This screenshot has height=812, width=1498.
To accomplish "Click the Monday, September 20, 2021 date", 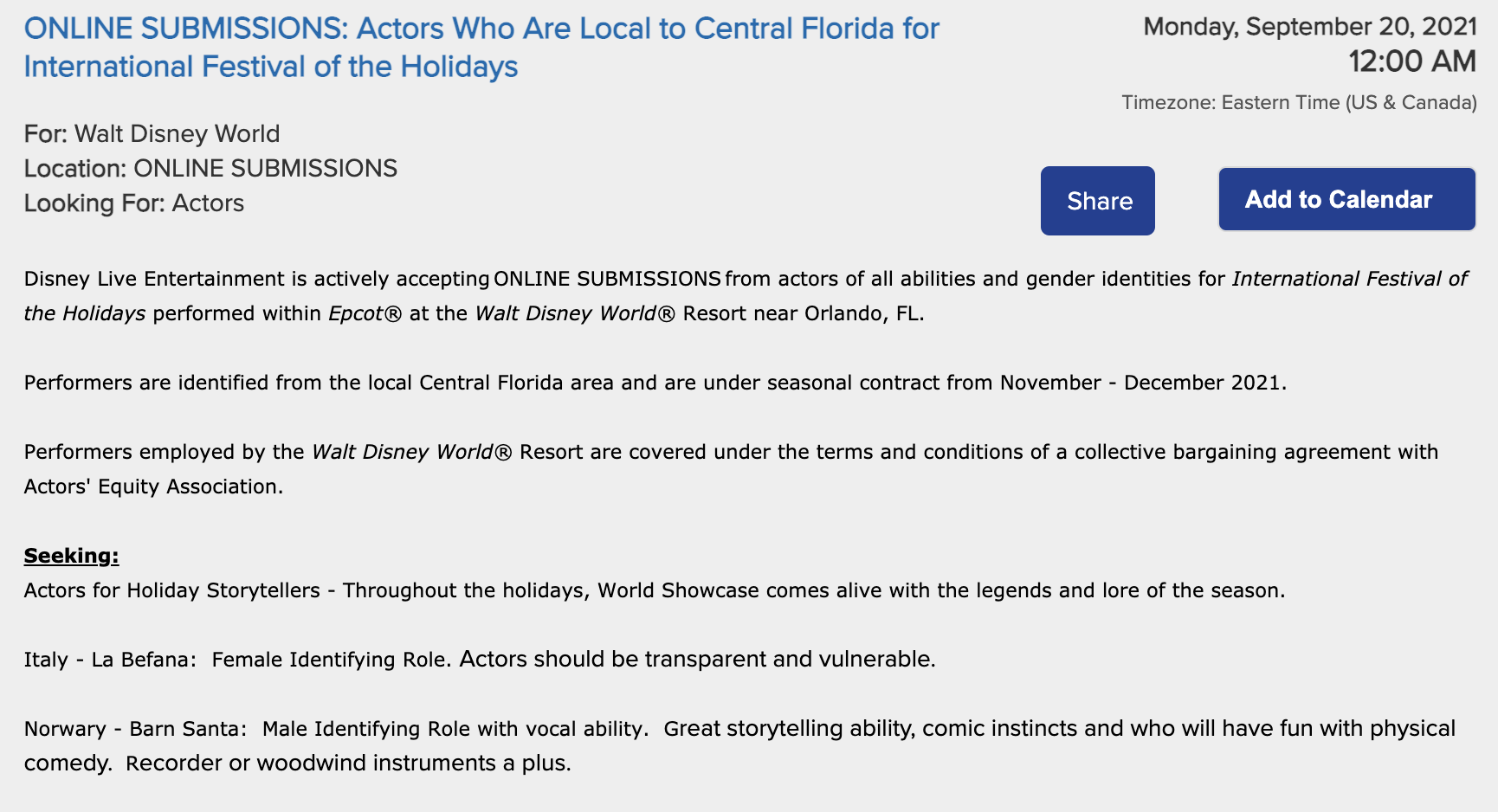I will tap(1309, 27).
